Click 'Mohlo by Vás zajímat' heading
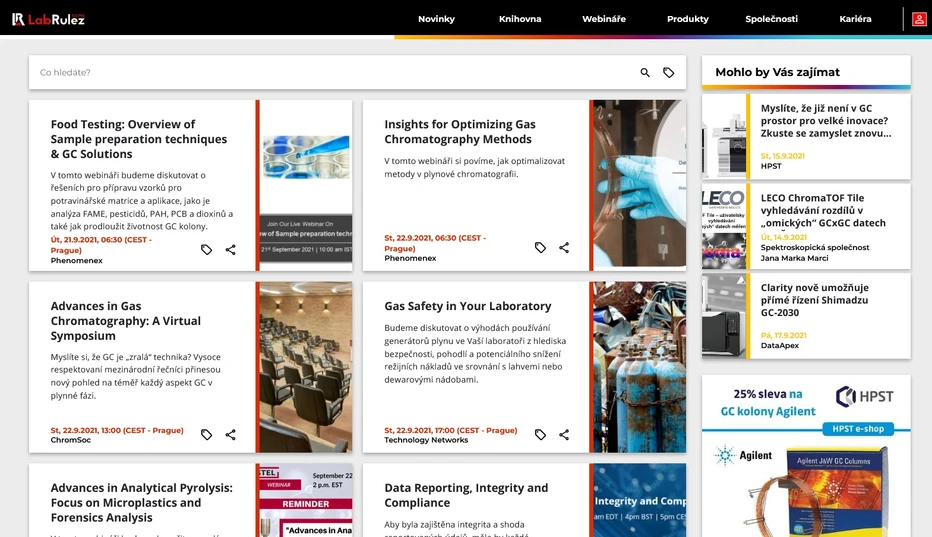The height and width of the screenshot is (537, 932). (x=777, y=72)
